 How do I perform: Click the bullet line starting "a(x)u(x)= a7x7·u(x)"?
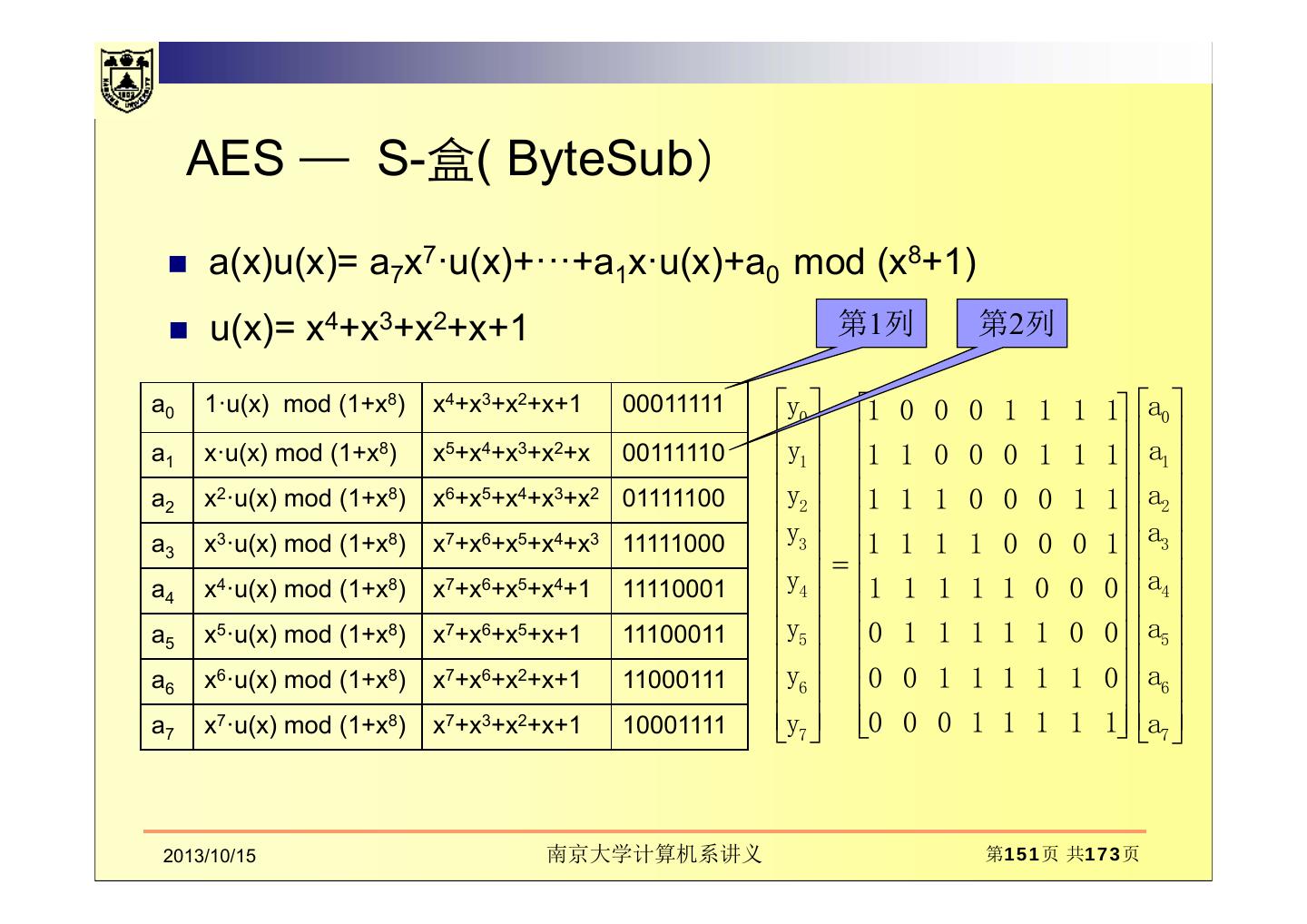[593, 264]
